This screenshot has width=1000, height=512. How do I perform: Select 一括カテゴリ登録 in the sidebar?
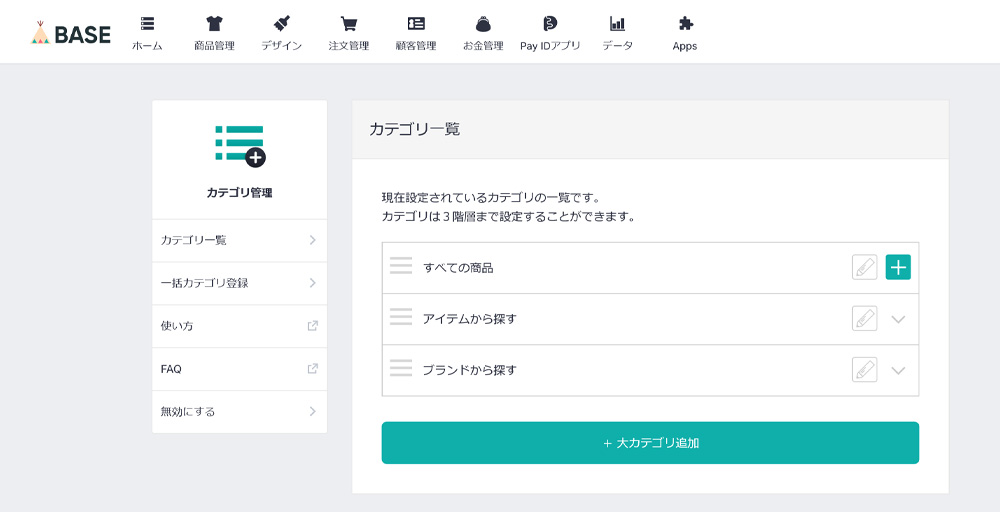point(240,283)
